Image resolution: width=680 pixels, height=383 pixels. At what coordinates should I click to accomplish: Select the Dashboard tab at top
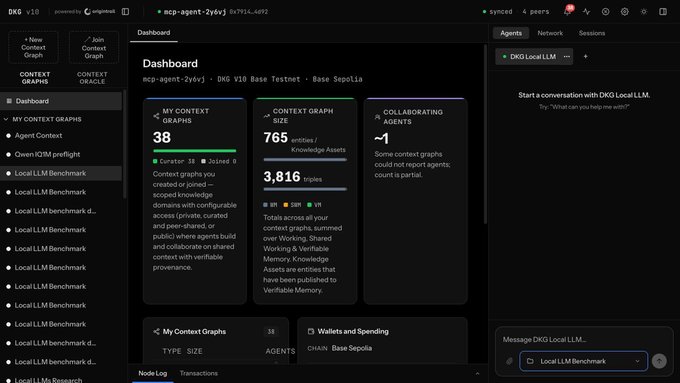coord(154,33)
